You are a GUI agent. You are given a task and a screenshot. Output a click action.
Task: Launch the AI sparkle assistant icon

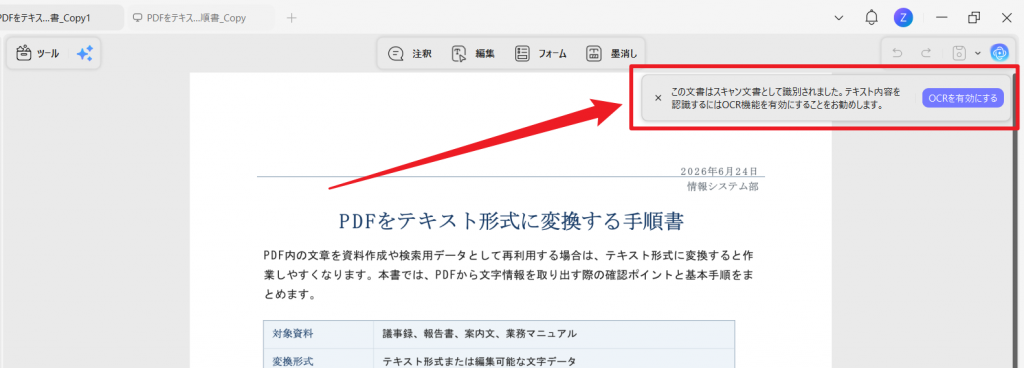(x=85, y=54)
